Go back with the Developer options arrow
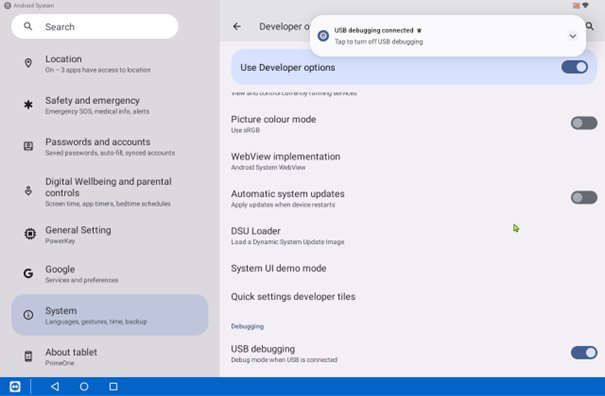 click(237, 26)
